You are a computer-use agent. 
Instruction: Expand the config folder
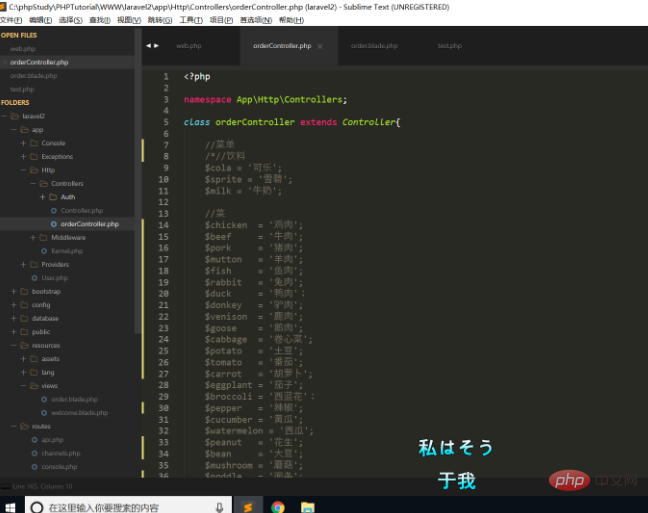(14, 305)
